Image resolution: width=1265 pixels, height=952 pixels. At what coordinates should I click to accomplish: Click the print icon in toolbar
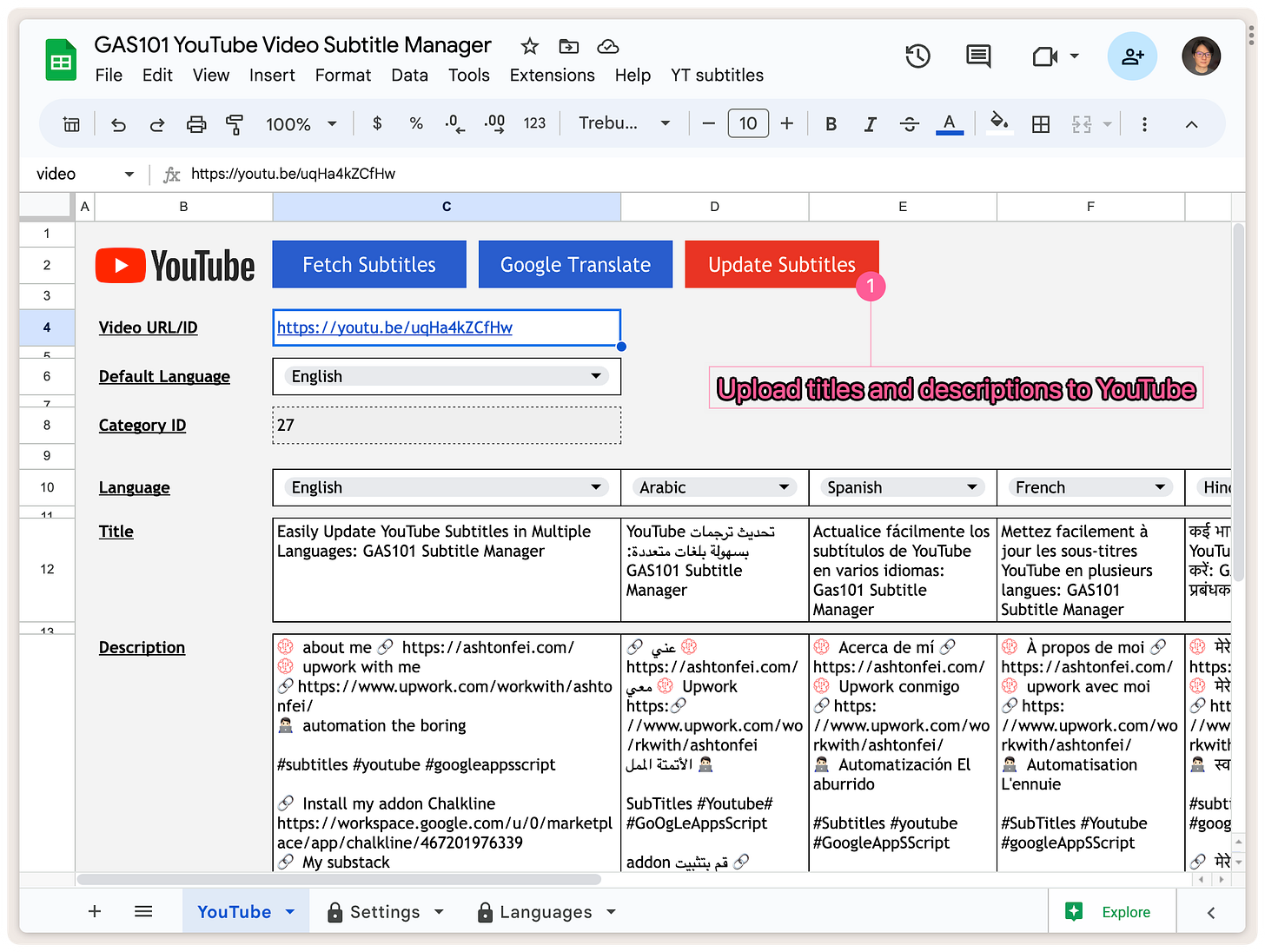pyautogui.click(x=196, y=124)
